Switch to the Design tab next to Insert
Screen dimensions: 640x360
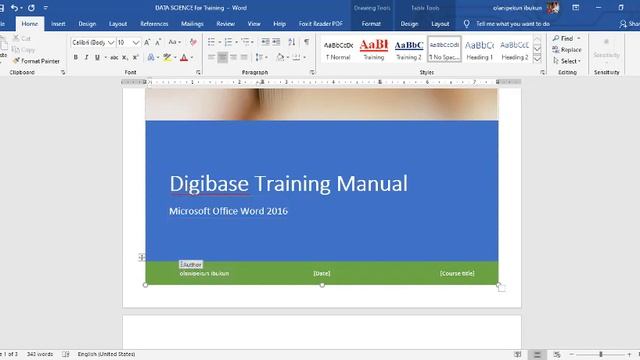[87, 24]
